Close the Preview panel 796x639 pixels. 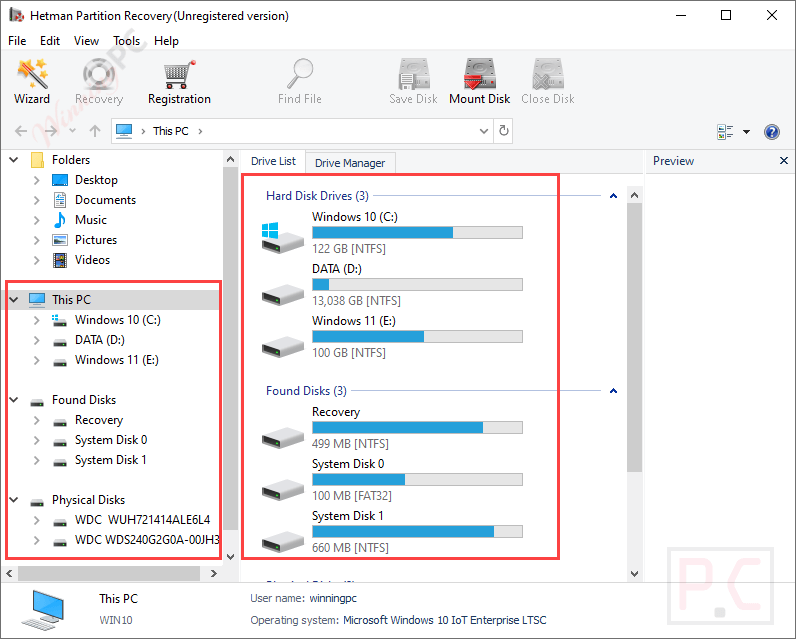pyautogui.click(x=784, y=161)
